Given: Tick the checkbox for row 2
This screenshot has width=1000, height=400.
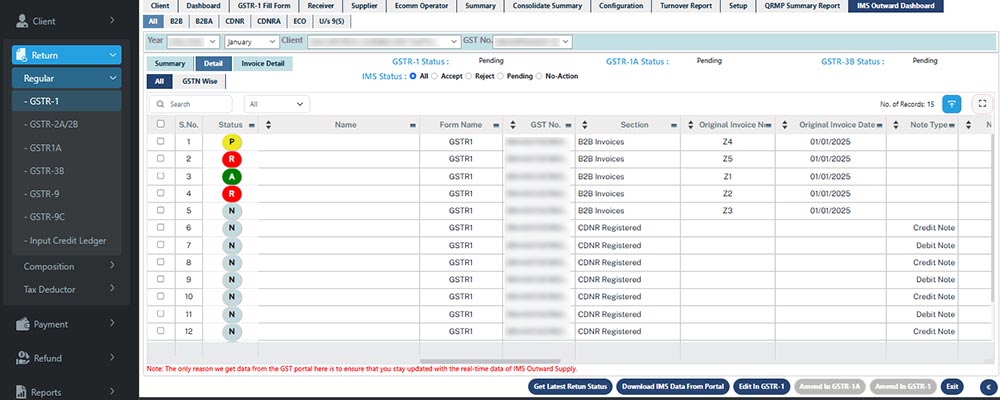Looking at the screenshot, I should point(161,159).
